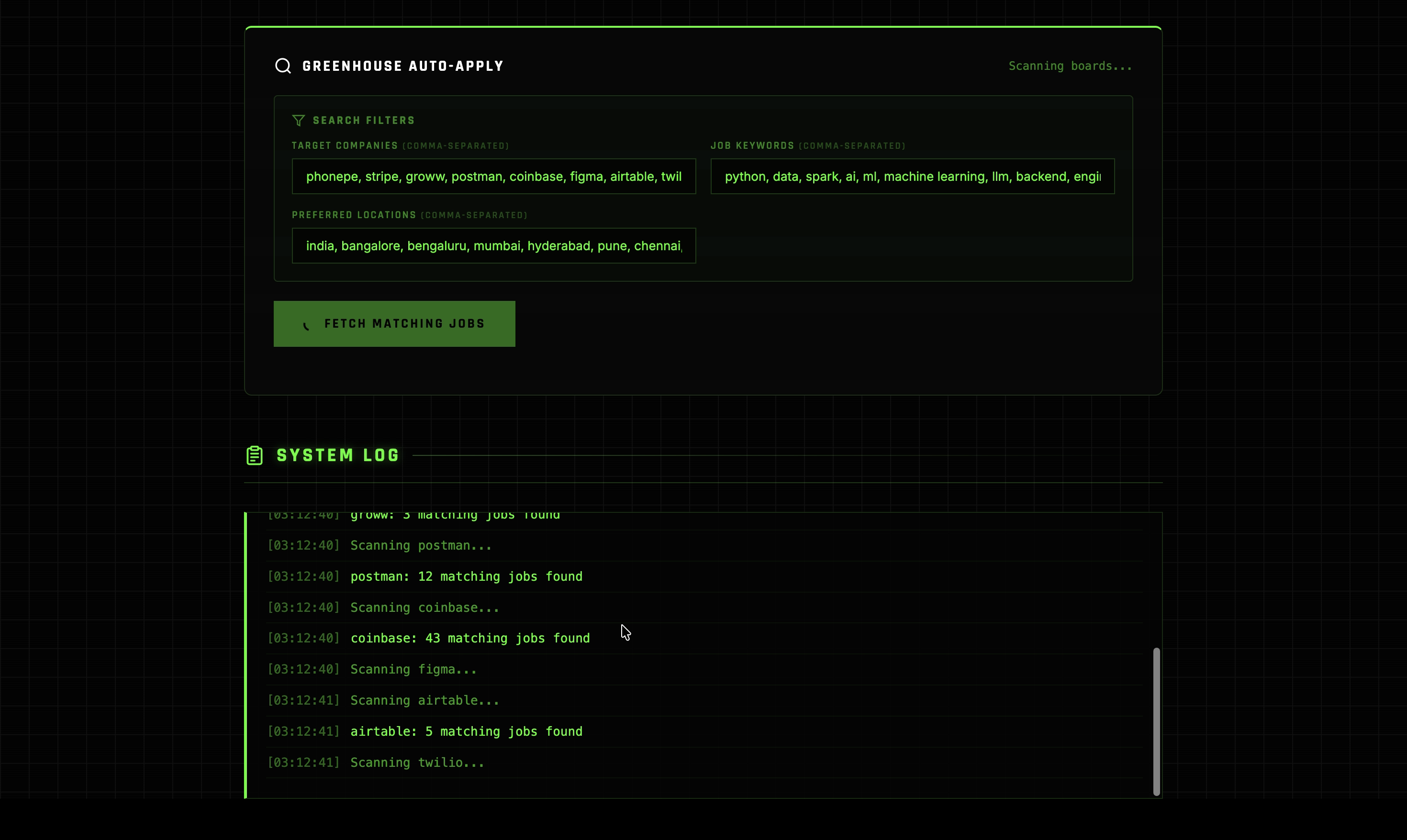Click the 'Scanning boards...' status text
Screen dimensions: 1407x840
point(1070,66)
